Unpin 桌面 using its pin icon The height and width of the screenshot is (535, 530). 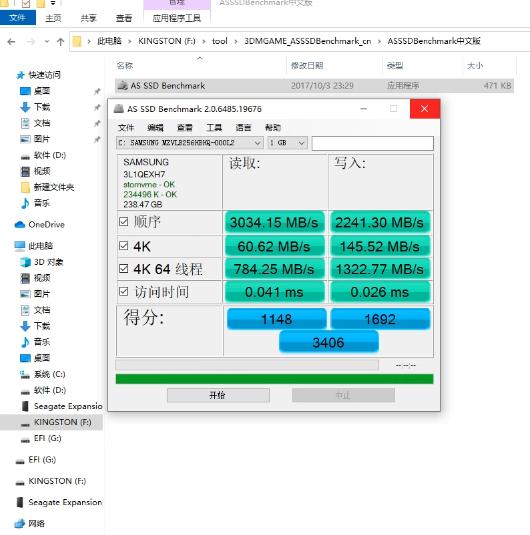click(x=97, y=91)
